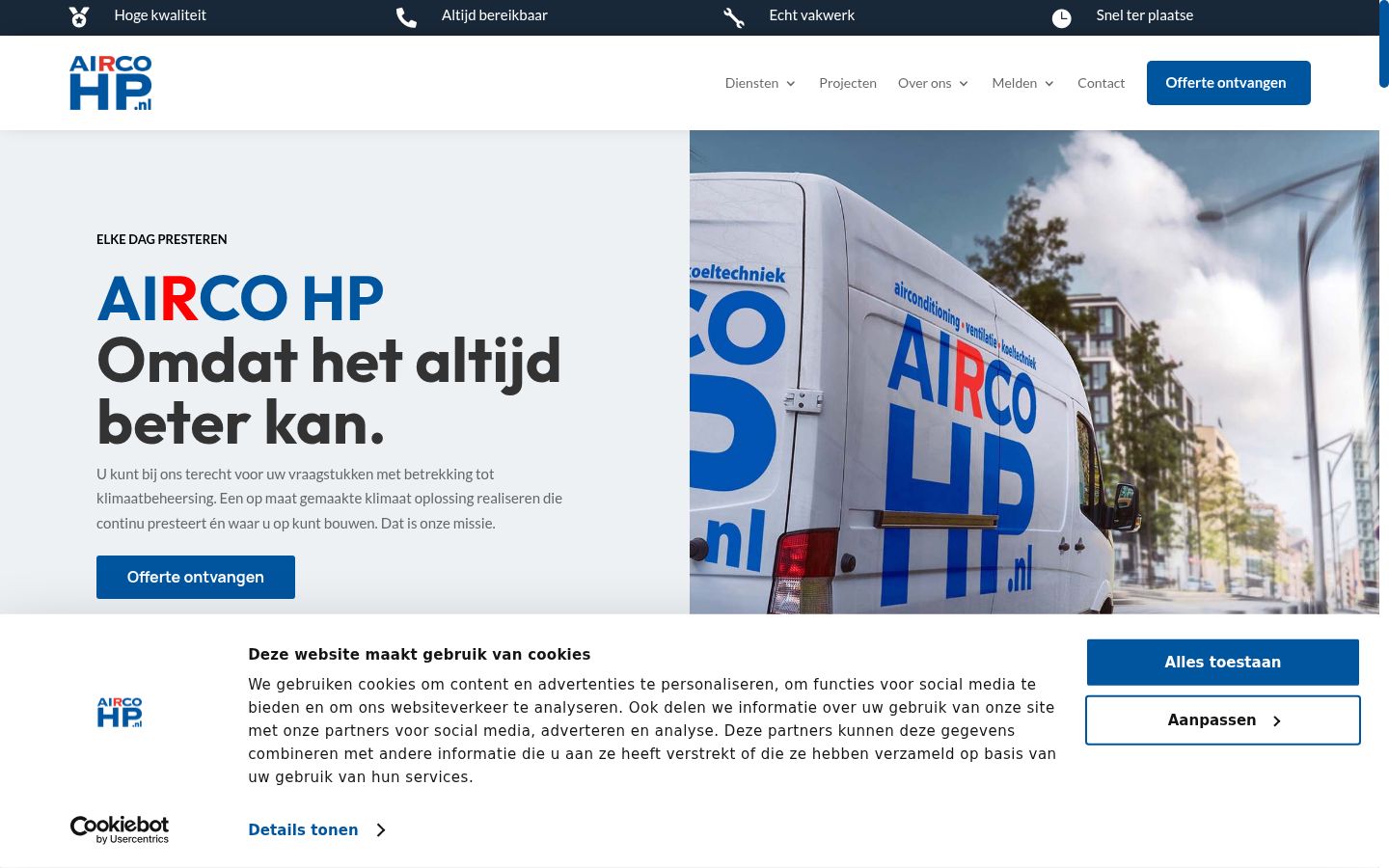Open the Contact menu item

pos(1101,83)
